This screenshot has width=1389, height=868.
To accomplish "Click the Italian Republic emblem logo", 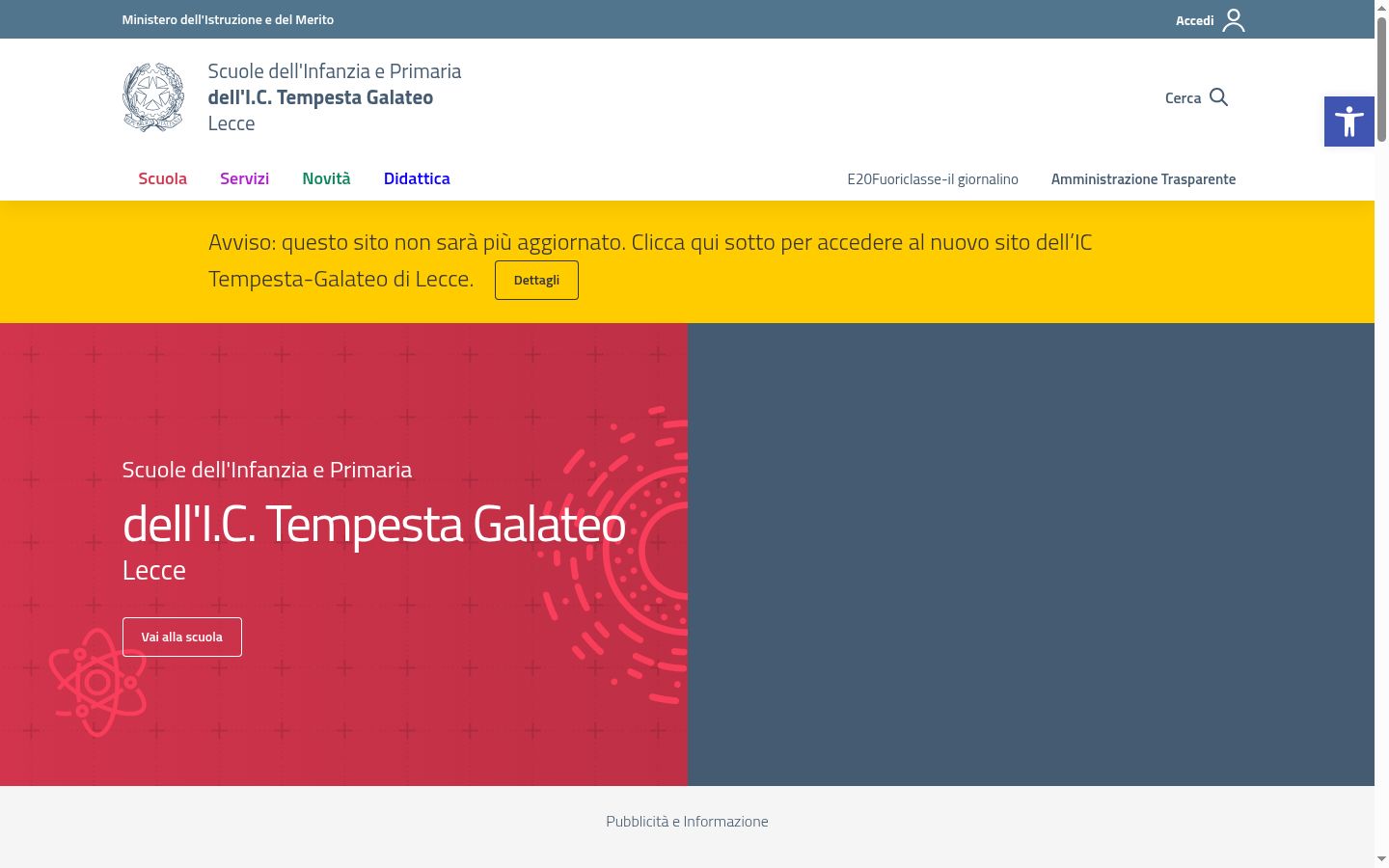I will tap(153, 97).
